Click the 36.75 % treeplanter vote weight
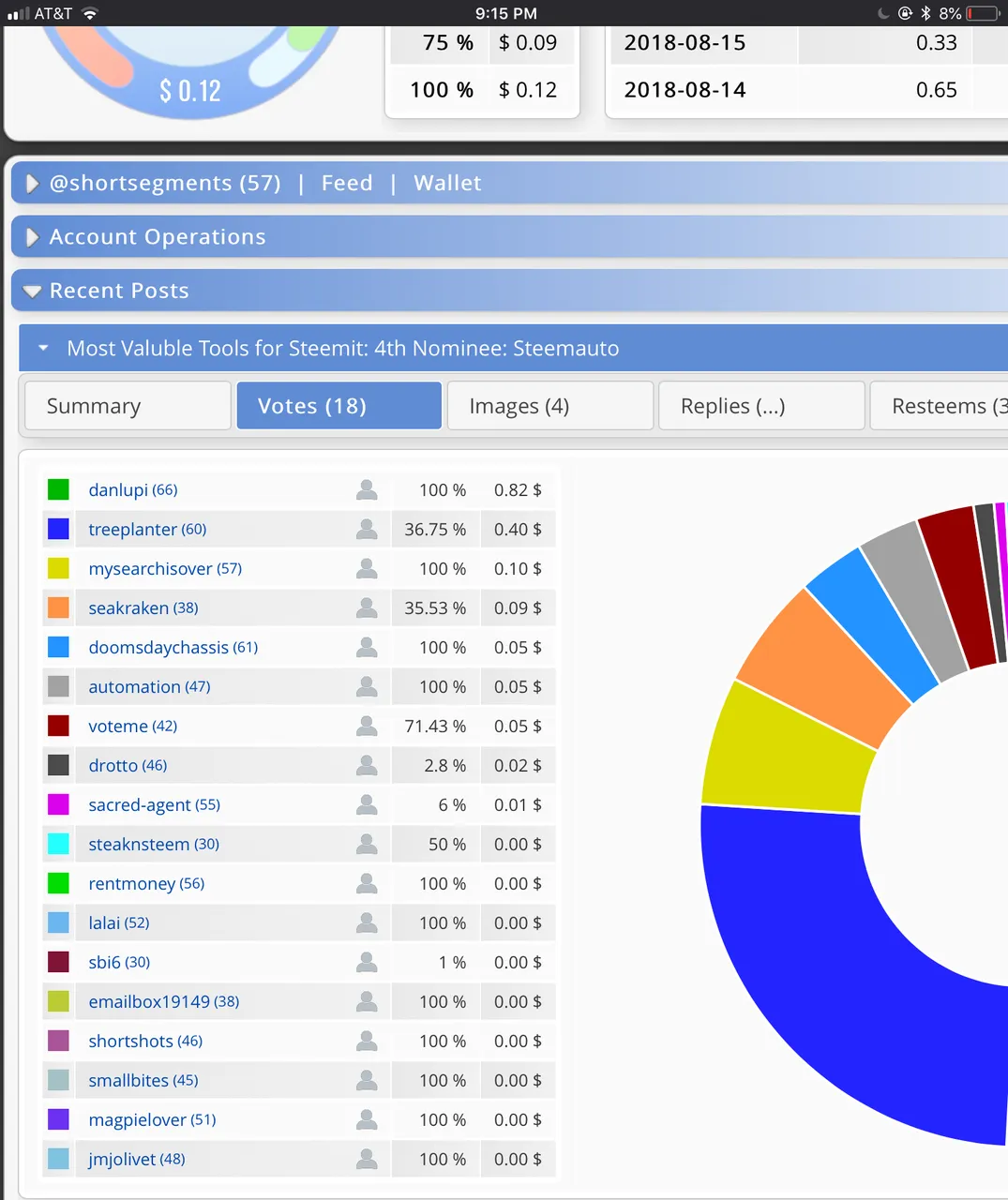 [435, 529]
